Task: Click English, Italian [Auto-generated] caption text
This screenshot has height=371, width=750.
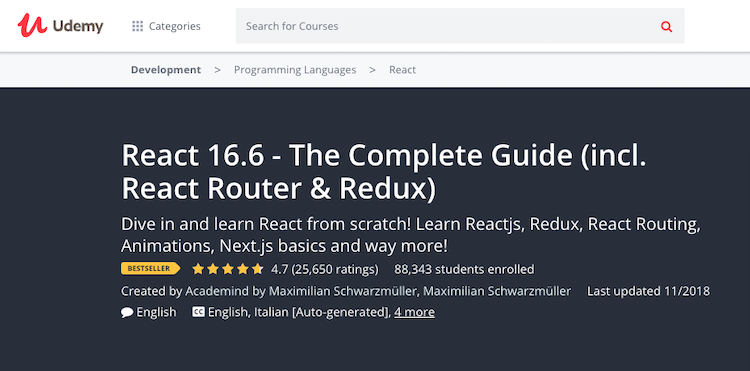Action: coord(298,313)
